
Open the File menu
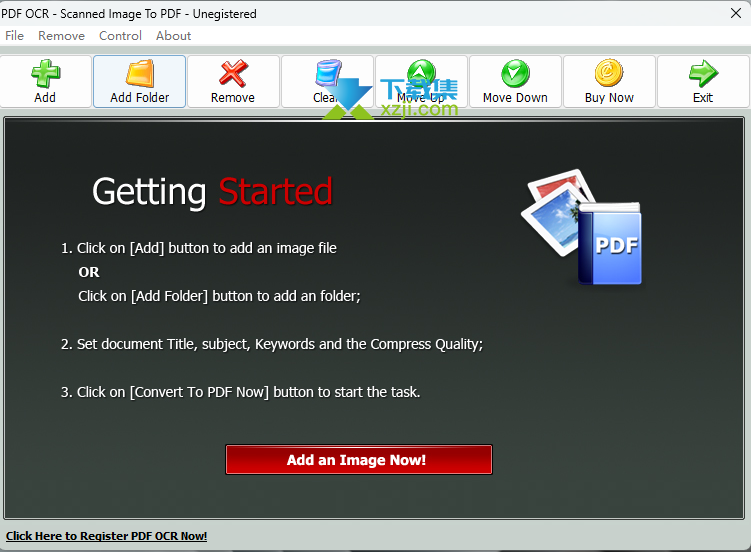coord(14,36)
